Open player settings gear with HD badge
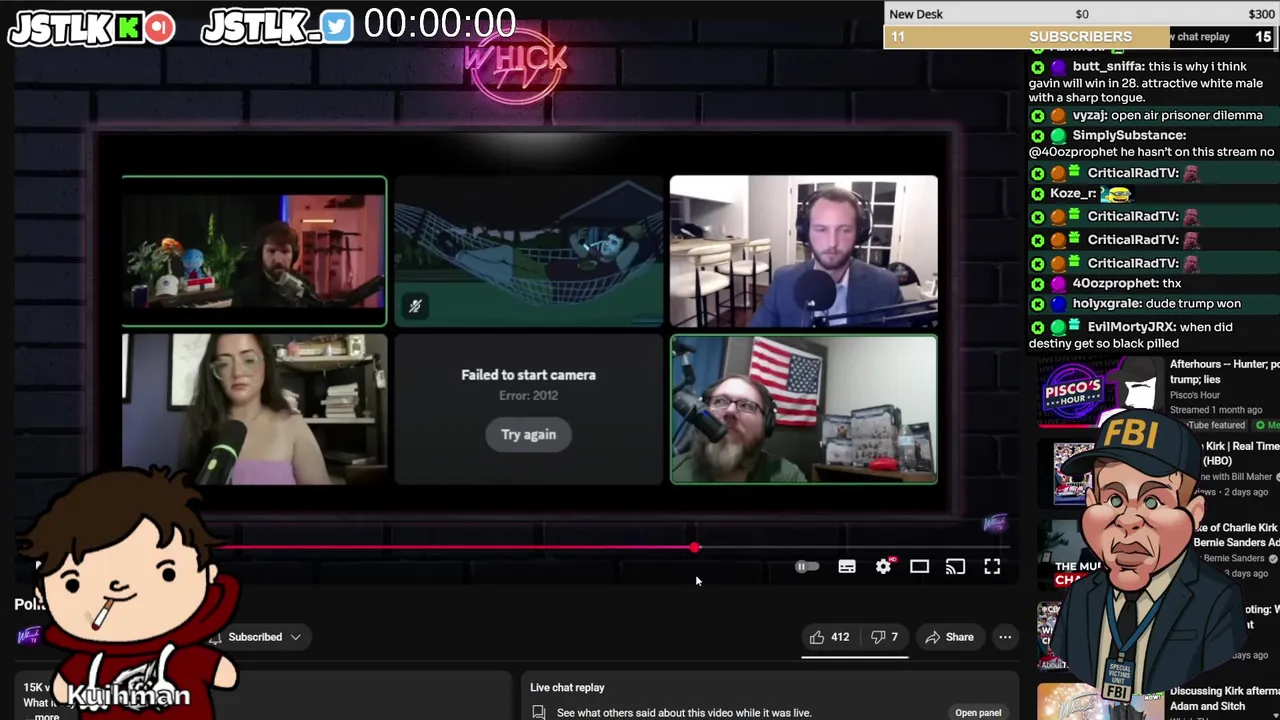 coord(884,566)
